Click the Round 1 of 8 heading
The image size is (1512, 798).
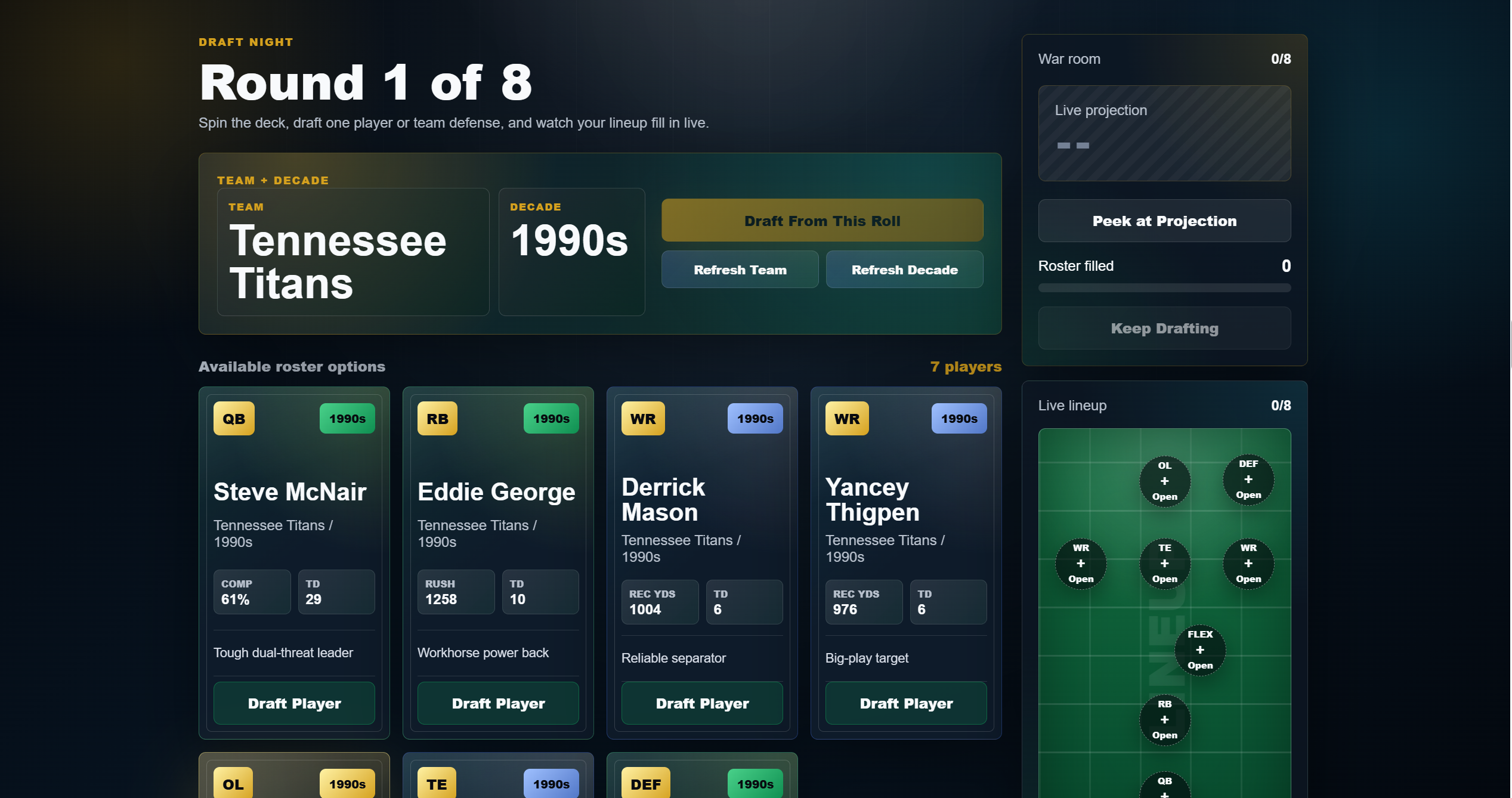[366, 82]
